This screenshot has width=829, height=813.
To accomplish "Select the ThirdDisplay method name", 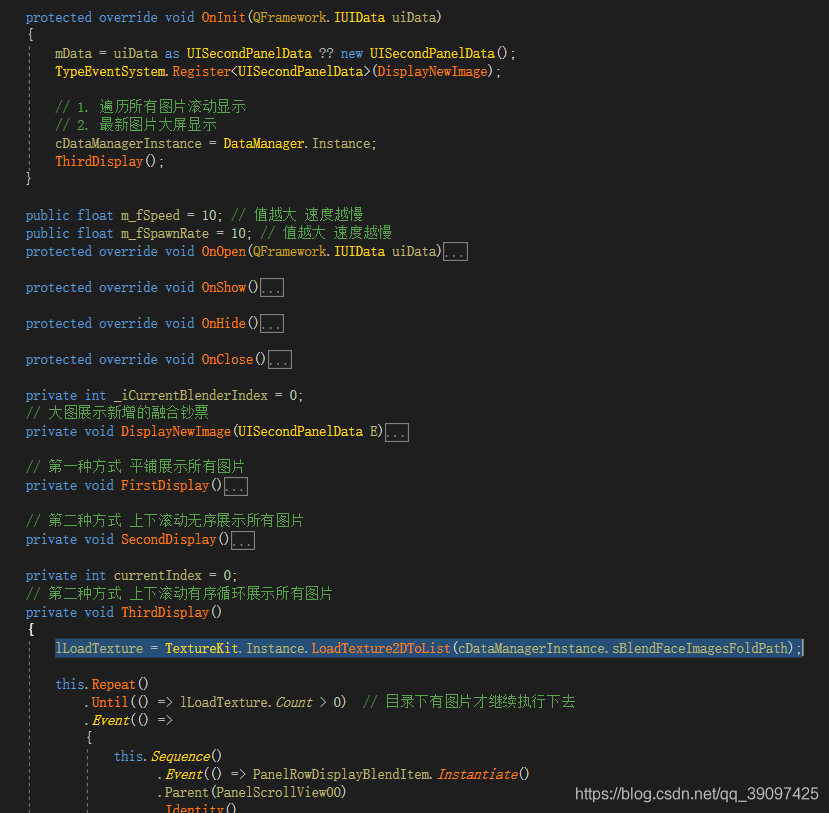I will pos(165,611).
